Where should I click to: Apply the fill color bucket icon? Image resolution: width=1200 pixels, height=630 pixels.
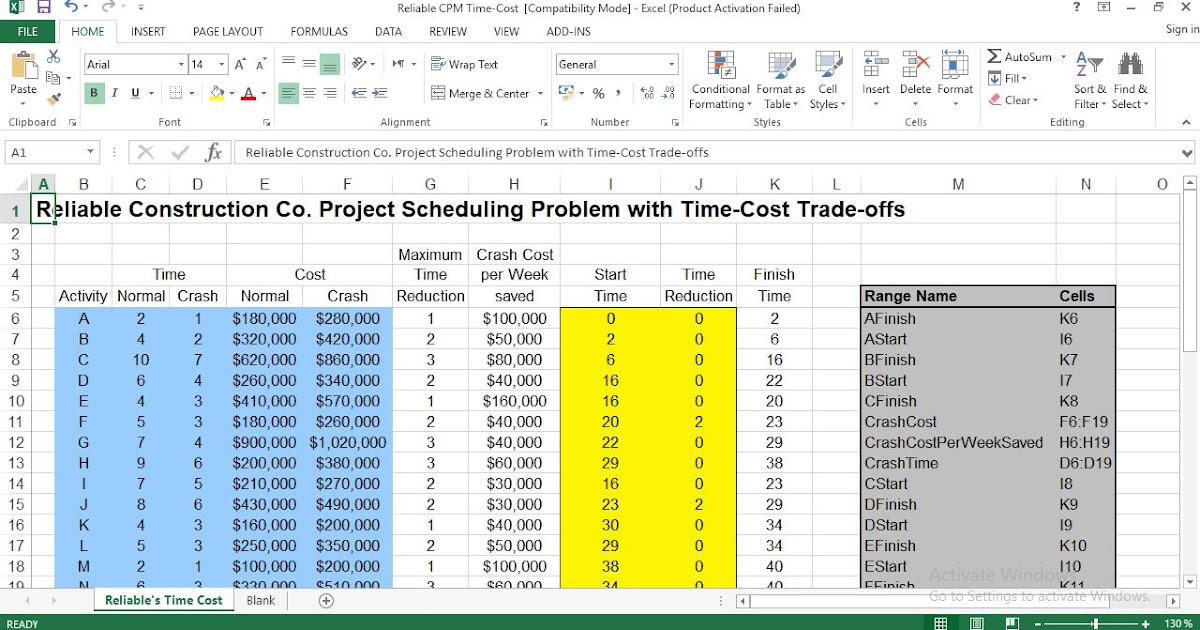(x=216, y=93)
